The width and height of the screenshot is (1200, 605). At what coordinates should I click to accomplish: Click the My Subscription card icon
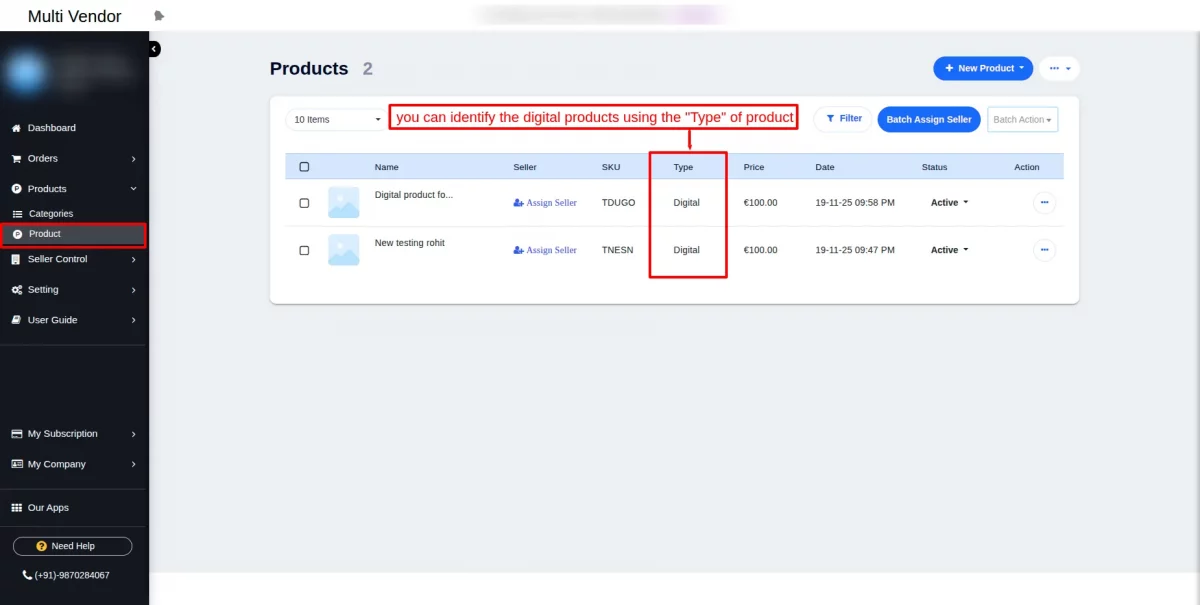[16, 434]
